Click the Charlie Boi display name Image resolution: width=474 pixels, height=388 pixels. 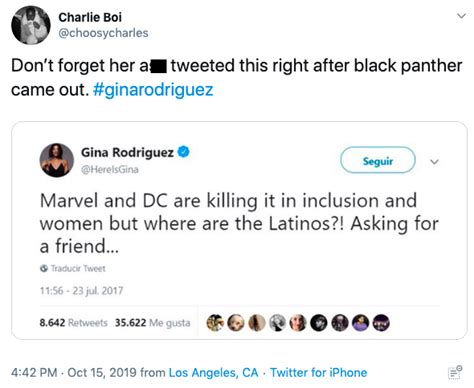[90, 17]
